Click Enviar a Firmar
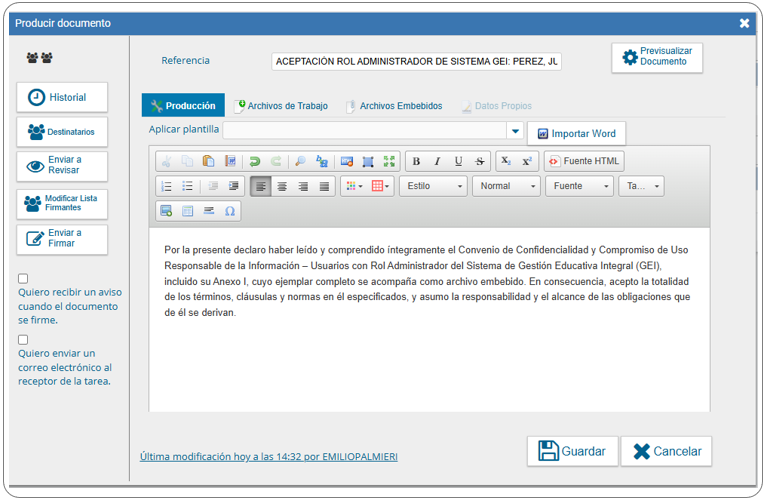Viewport: 765px width, 501px height. point(62,239)
